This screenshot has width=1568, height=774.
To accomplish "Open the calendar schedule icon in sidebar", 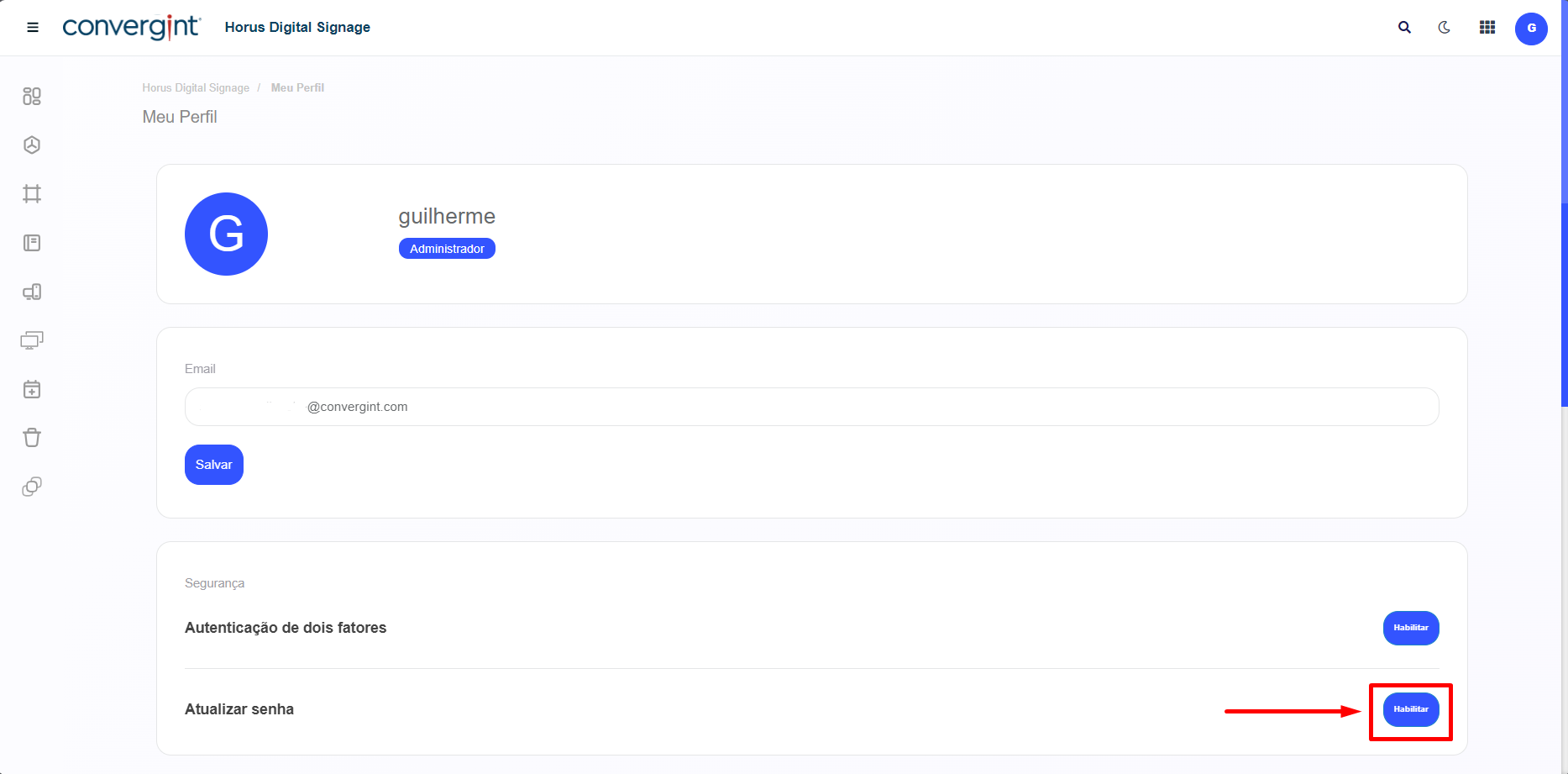I will click(32, 389).
